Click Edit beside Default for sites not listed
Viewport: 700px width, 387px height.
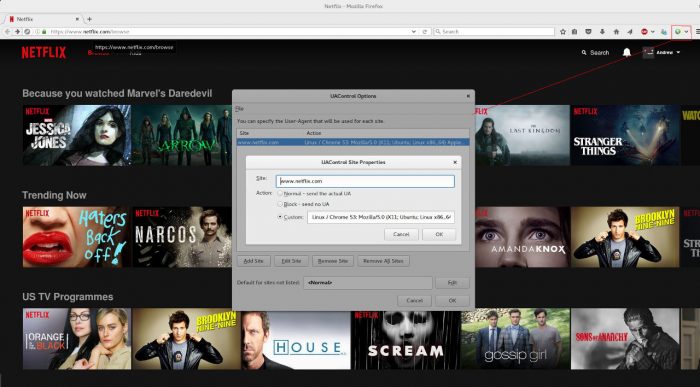452,283
